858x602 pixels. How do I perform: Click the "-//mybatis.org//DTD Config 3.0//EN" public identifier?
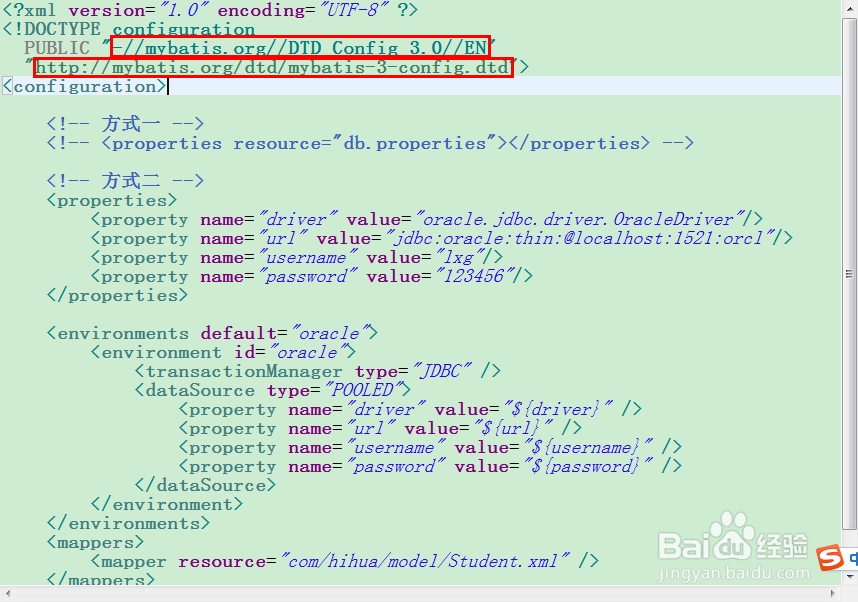pos(300,48)
